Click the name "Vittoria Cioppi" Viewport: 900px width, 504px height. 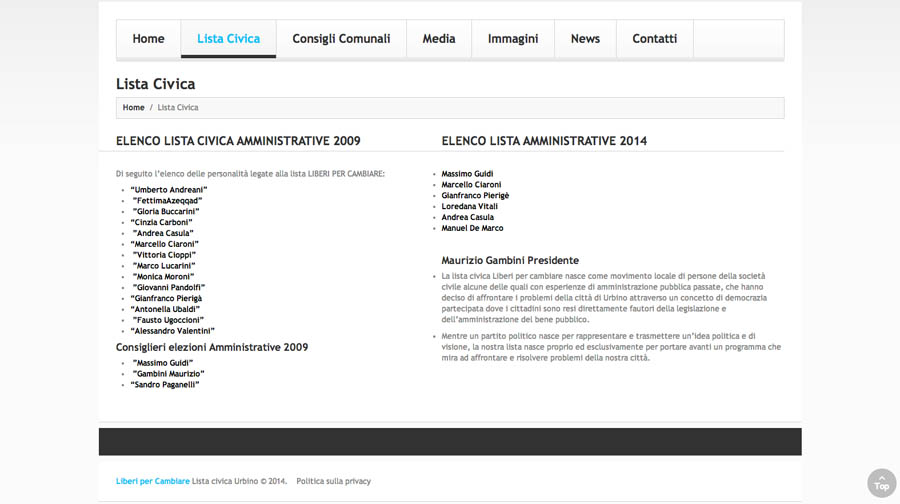coord(164,255)
